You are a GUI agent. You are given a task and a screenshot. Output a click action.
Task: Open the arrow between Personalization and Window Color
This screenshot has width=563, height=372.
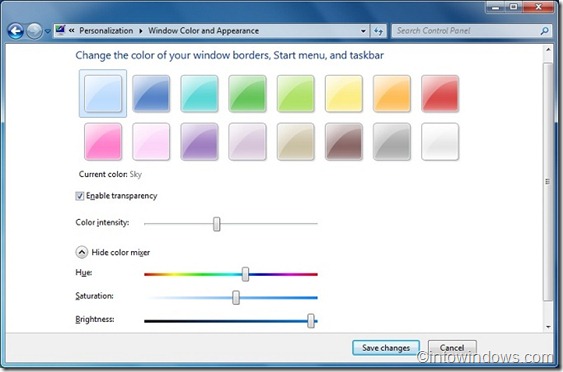pos(141,31)
